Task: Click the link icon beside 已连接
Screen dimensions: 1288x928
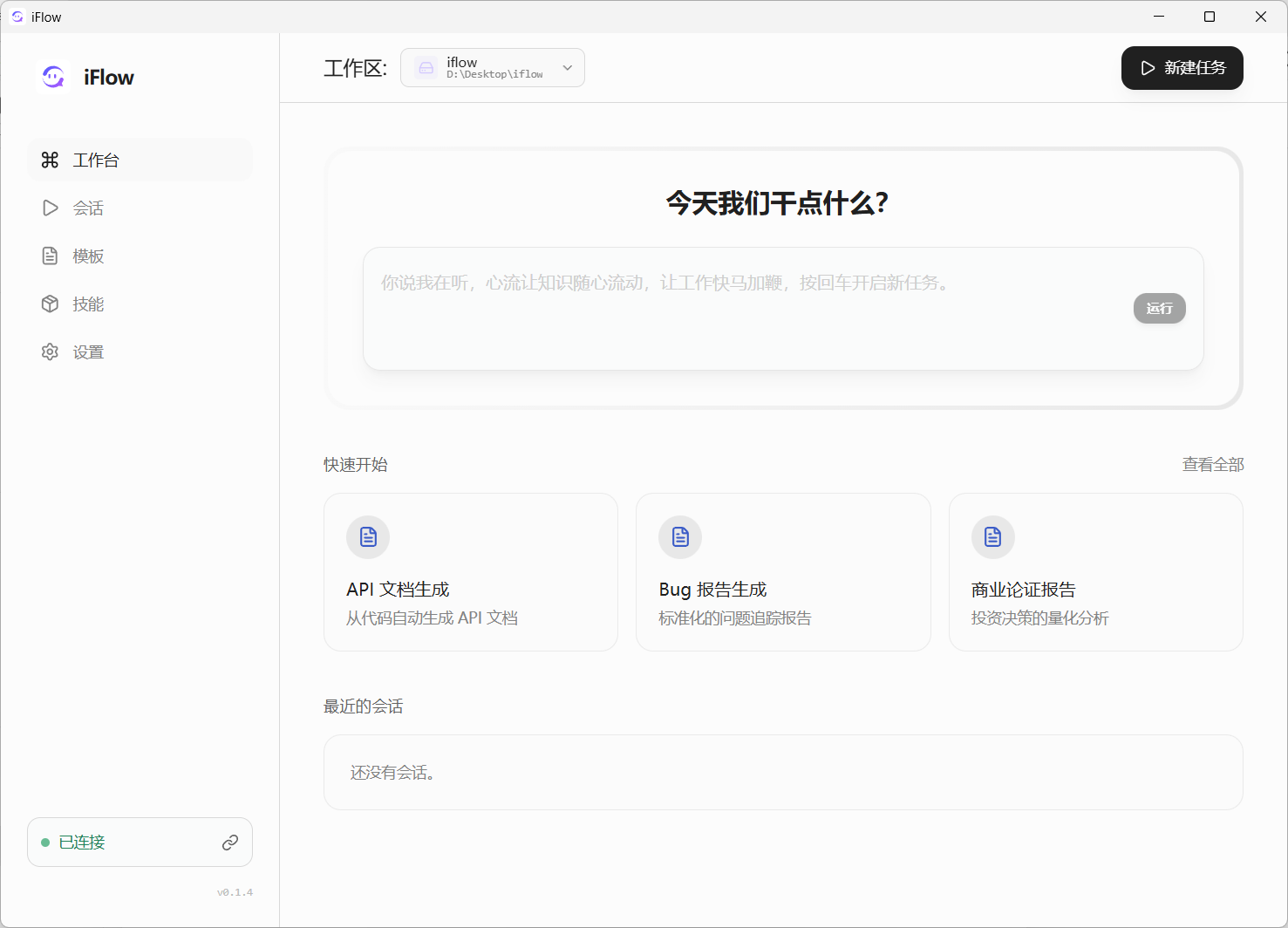Action: 230,843
